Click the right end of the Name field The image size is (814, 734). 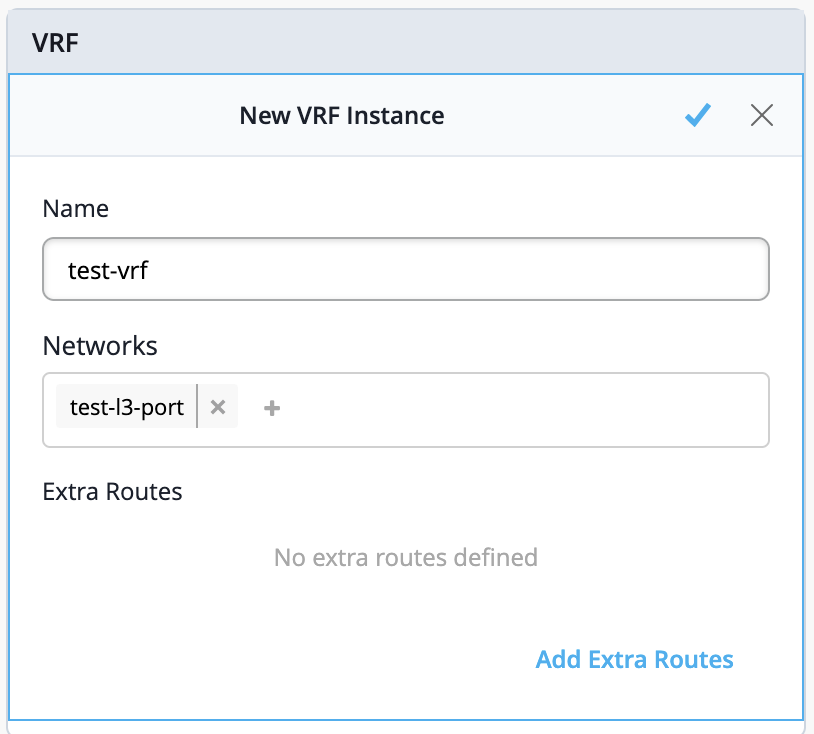[x=740, y=269]
